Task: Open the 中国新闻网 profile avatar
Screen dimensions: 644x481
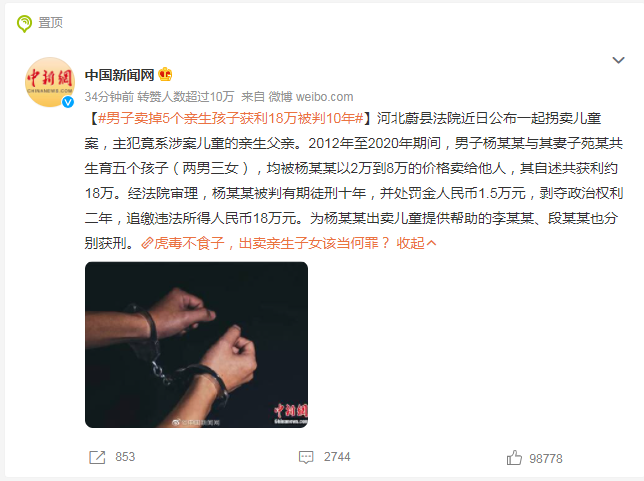Action: point(50,82)
